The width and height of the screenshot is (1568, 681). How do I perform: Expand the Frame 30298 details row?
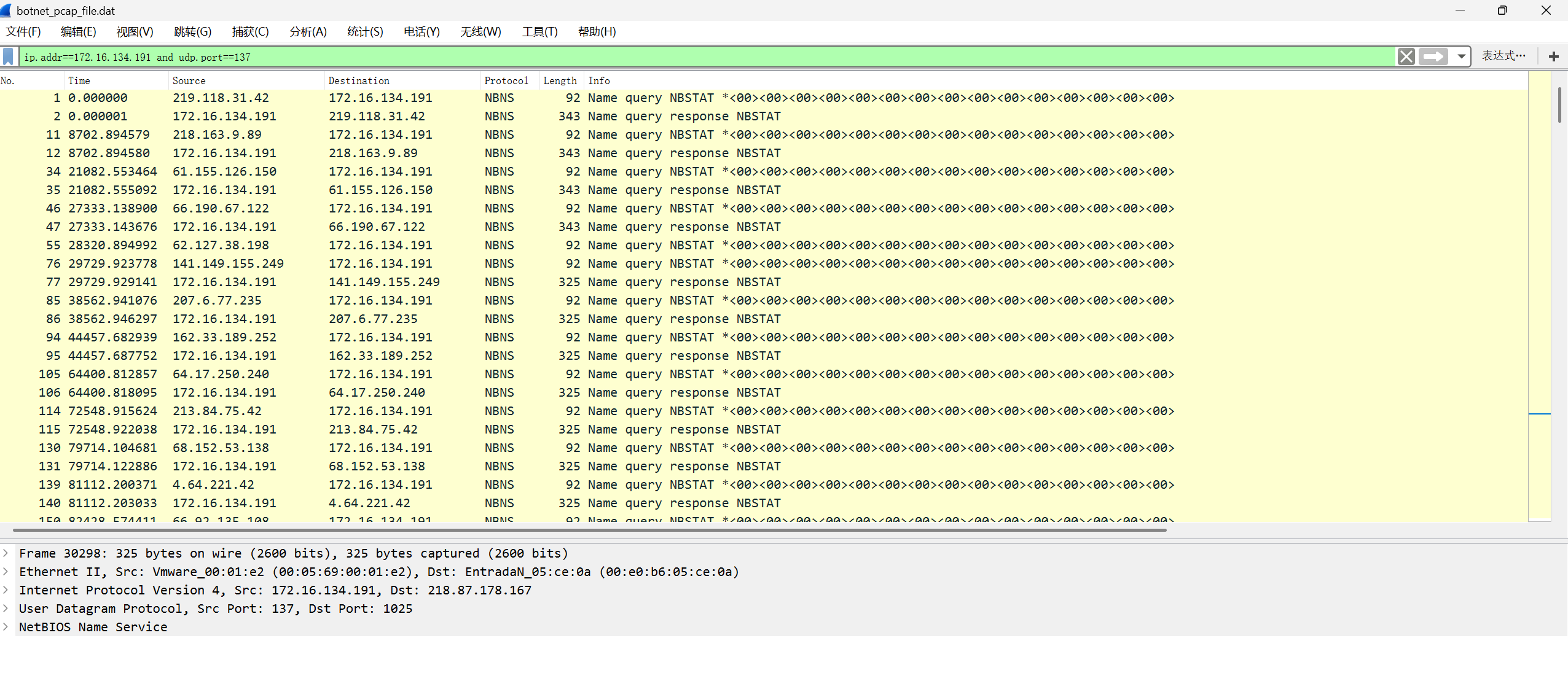tap(6, 553)
